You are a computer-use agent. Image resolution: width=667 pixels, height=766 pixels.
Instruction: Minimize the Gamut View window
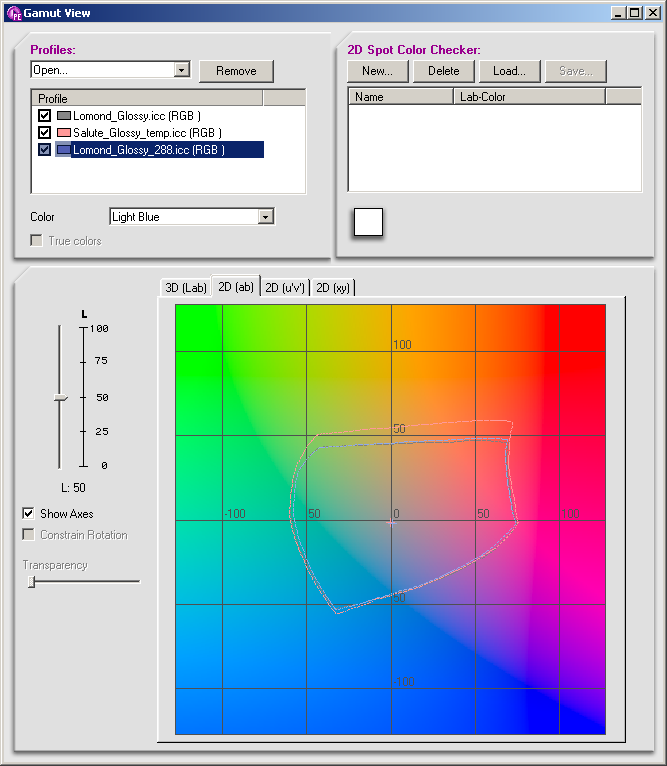tap(619, 13)
